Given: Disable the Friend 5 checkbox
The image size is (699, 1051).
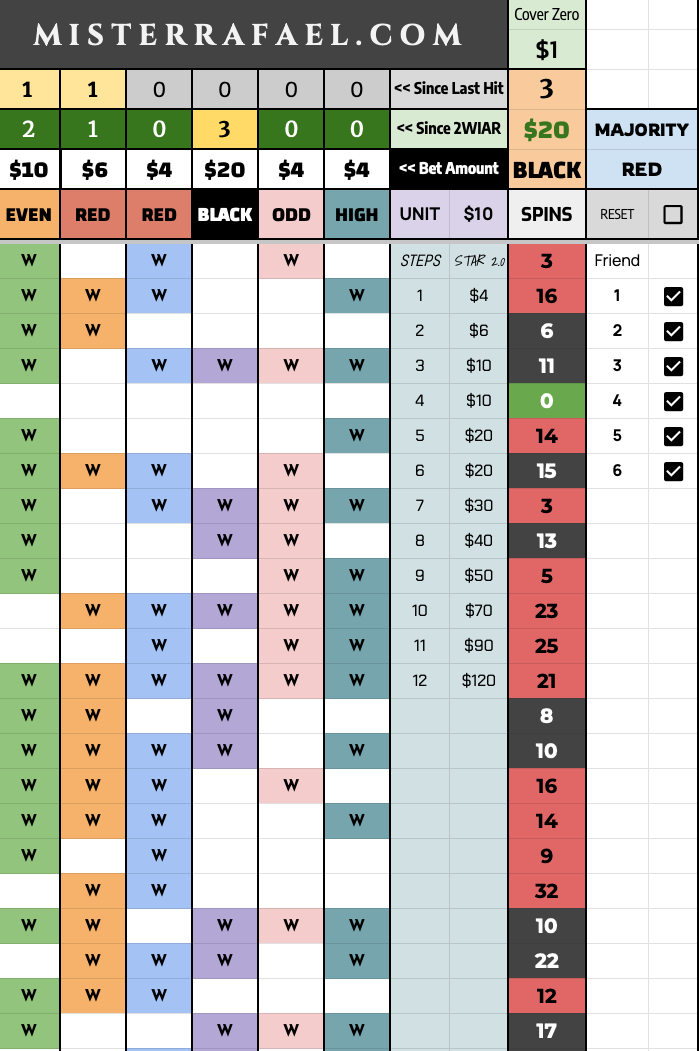Looking at the screenshot, I should (673, 436).
